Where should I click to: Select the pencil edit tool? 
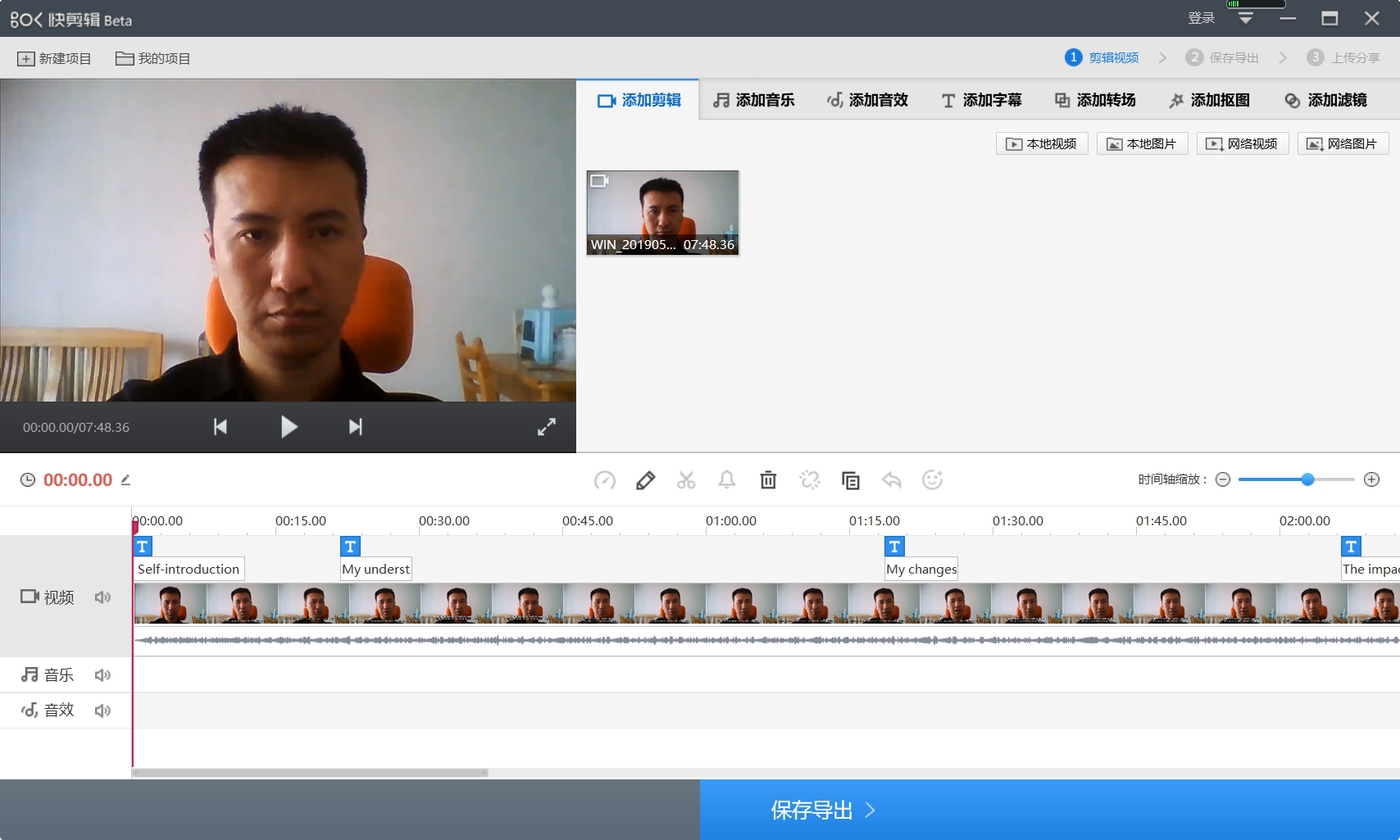pyautogui.click(x=646, y=480)
